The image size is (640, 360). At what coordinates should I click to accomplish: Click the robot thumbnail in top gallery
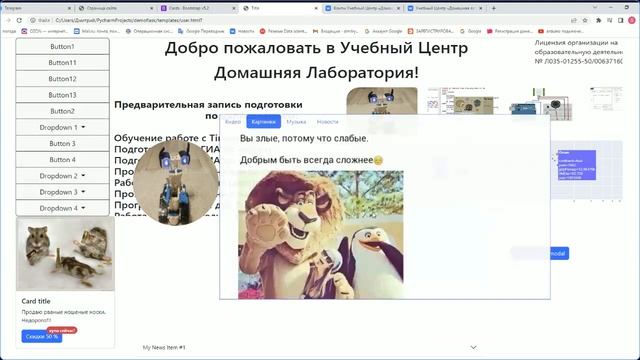(x=382, y=101)
